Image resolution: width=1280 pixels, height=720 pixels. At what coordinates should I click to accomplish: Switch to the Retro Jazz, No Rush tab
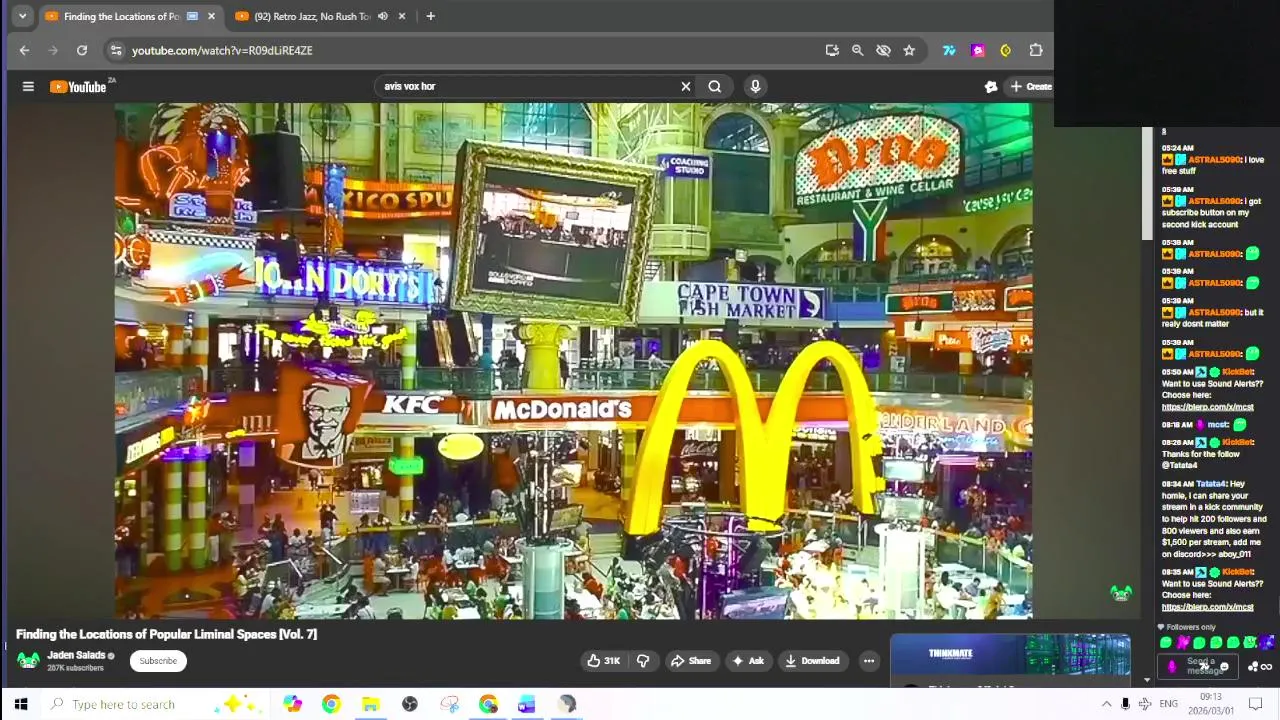coord(311,16)
